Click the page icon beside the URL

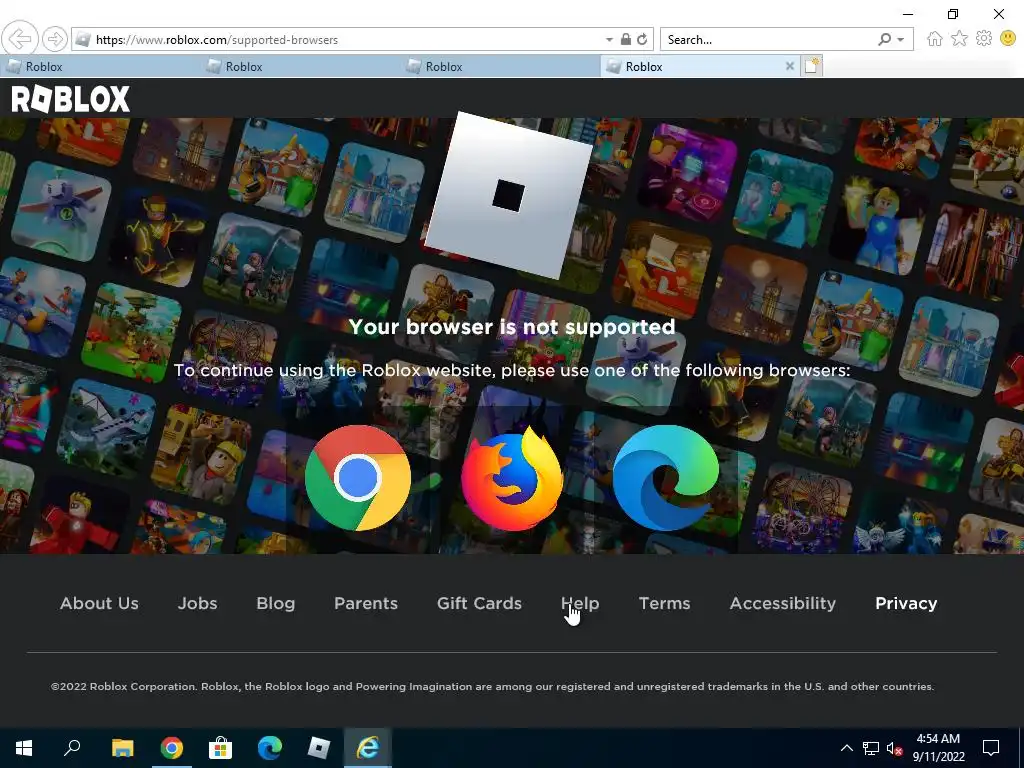coord(83,39)
